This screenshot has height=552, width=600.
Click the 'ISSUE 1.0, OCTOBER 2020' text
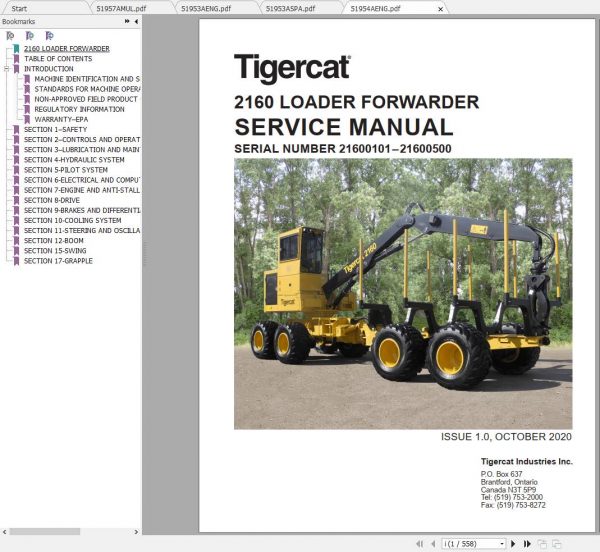coord(506,437)
